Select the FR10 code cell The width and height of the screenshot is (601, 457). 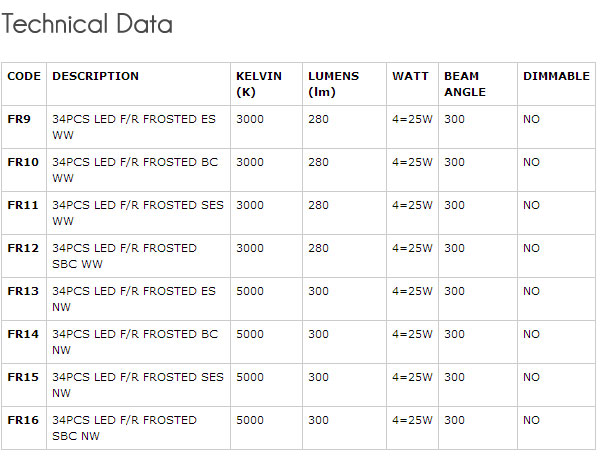pos(23,162)
